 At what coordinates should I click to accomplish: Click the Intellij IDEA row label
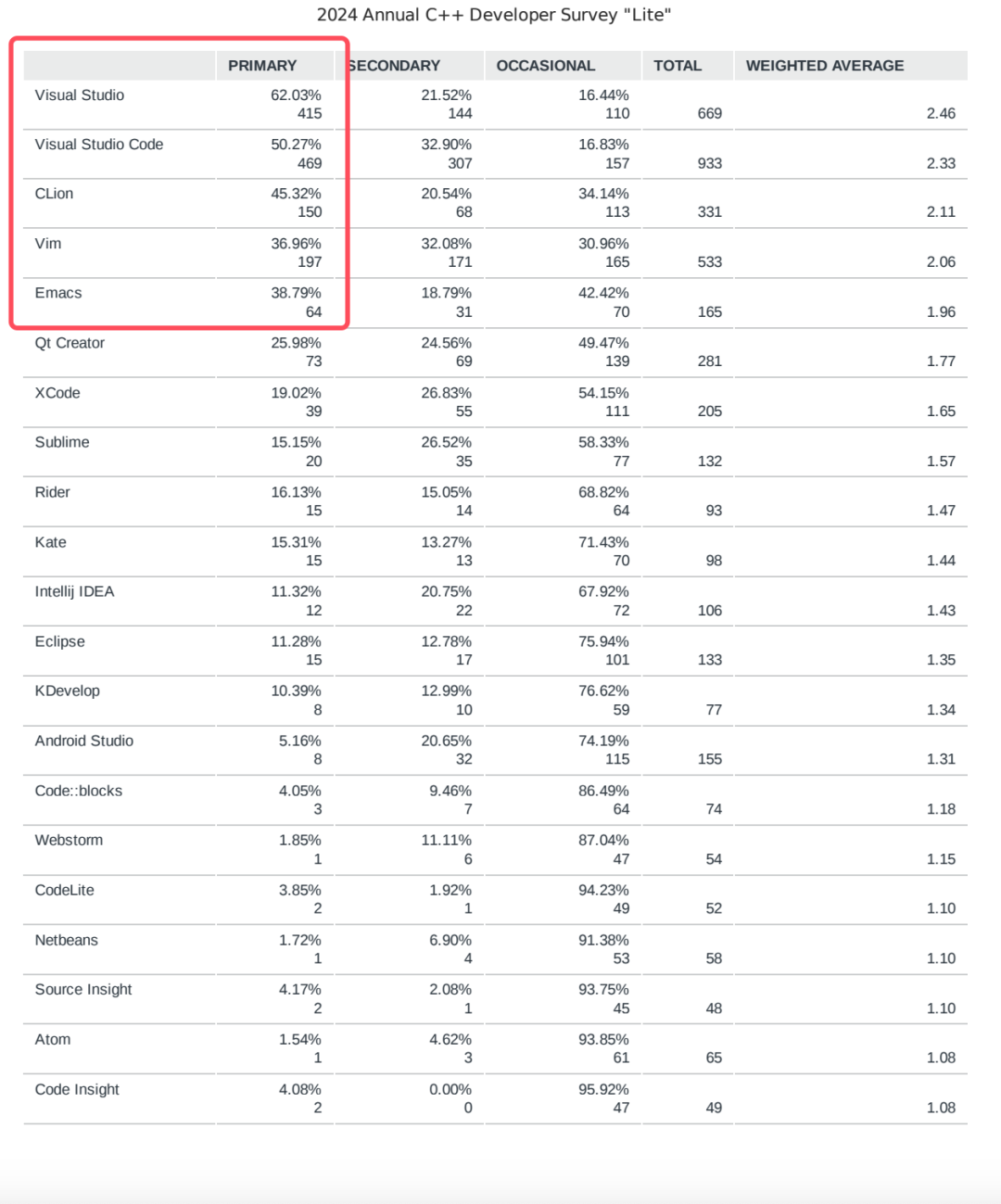click(x=74, y=591)
